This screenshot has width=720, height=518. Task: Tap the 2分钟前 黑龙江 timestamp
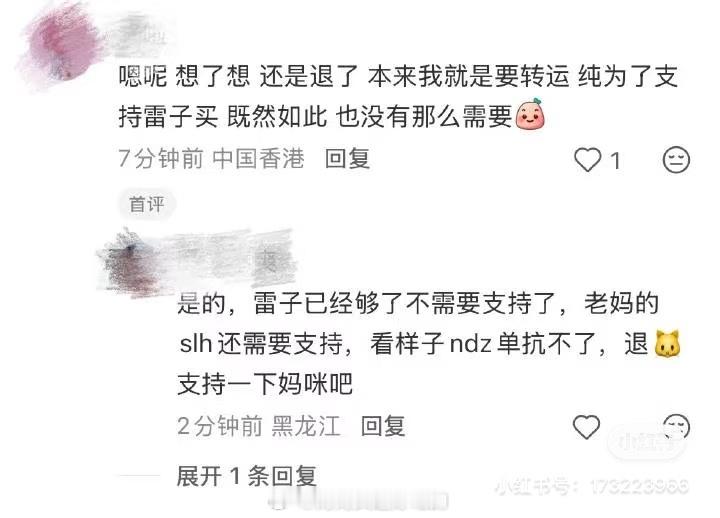[259, 426]
